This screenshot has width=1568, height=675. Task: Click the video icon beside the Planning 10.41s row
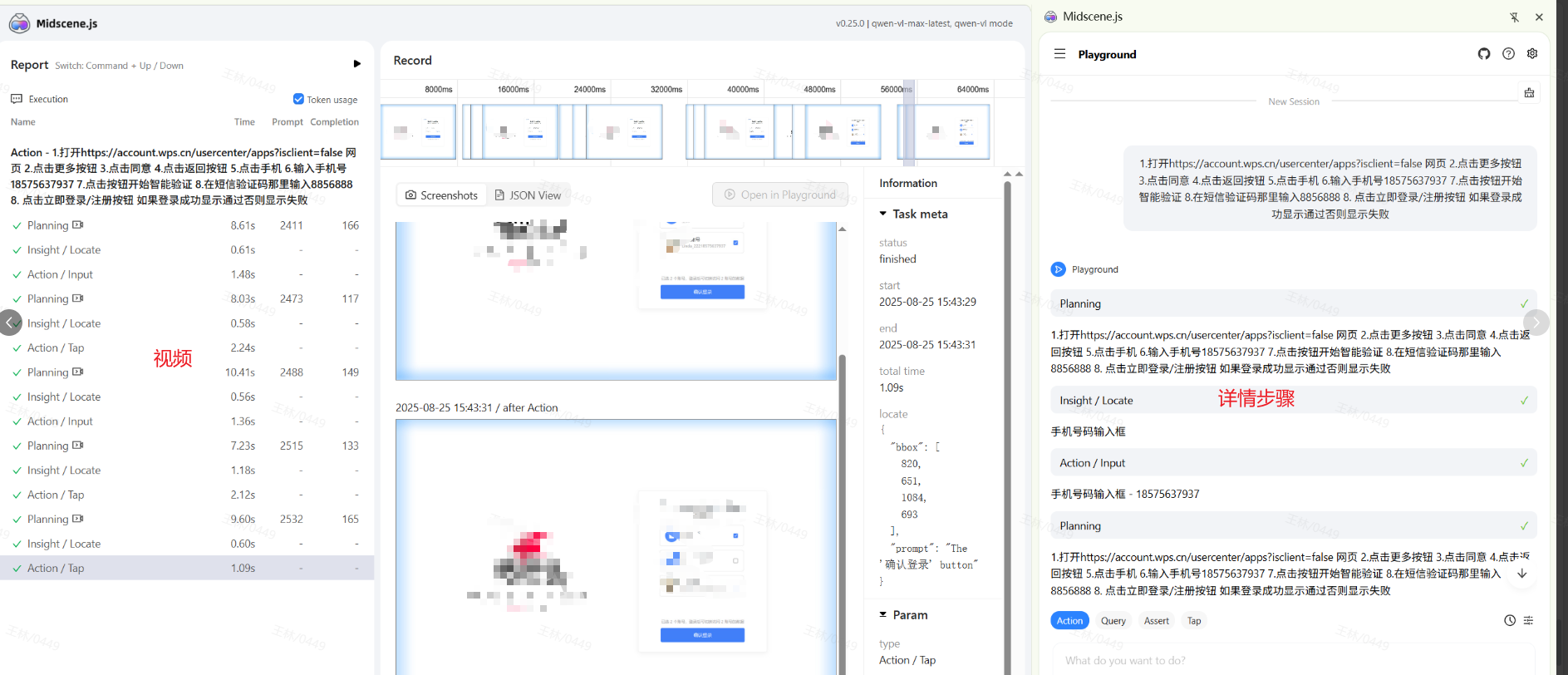78,372
